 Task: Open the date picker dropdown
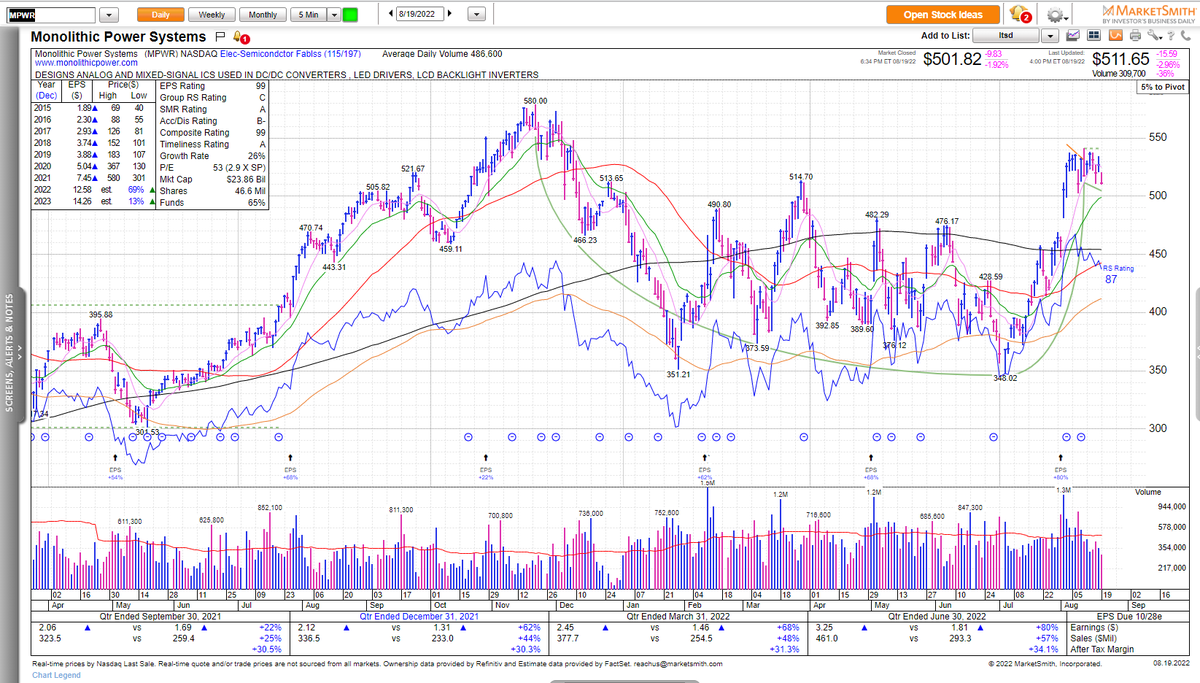pos(475,15)
